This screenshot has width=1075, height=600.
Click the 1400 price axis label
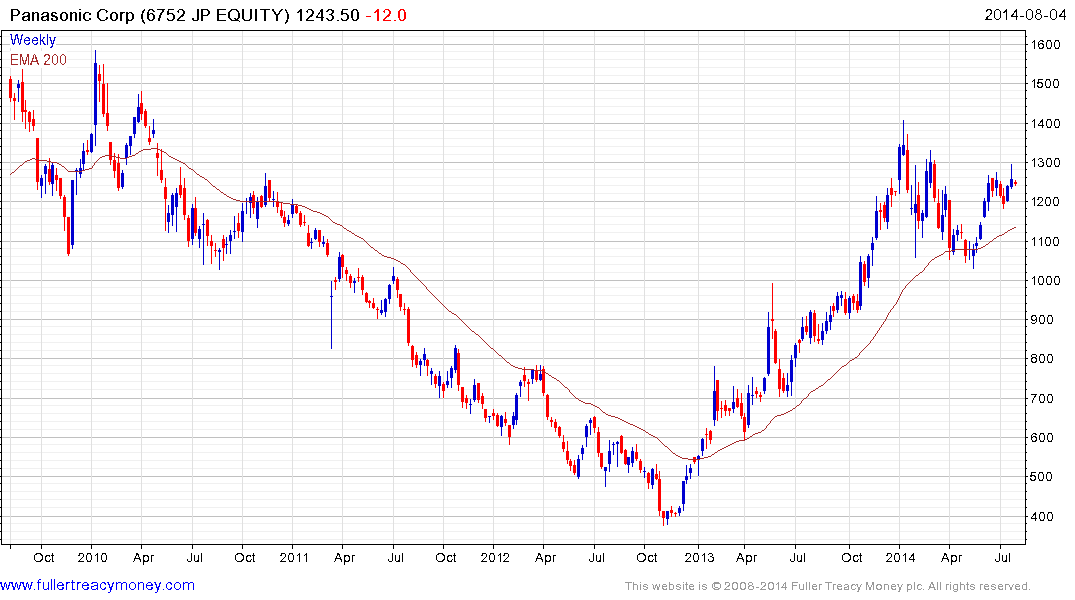coord(1046,123)
